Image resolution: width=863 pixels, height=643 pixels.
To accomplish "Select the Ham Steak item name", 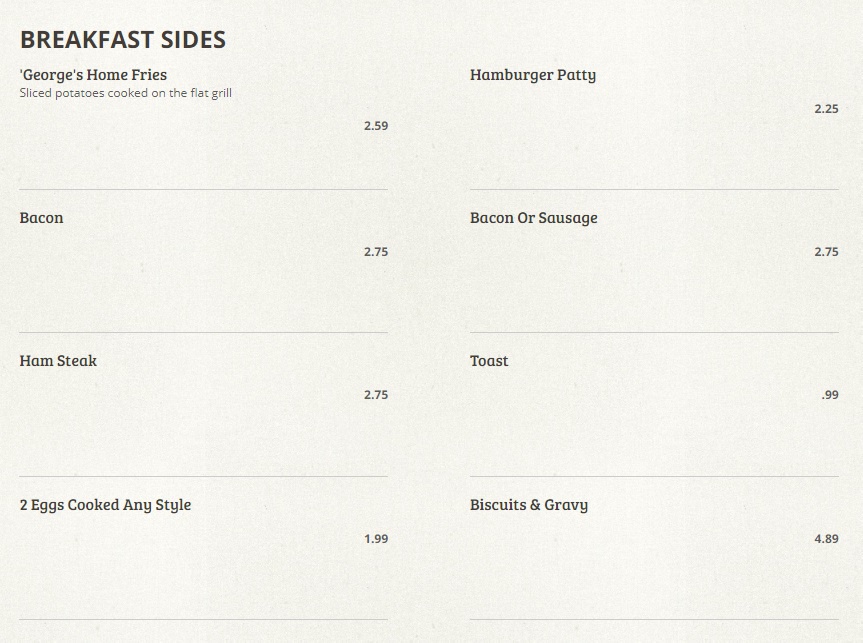I will [58, 361].
